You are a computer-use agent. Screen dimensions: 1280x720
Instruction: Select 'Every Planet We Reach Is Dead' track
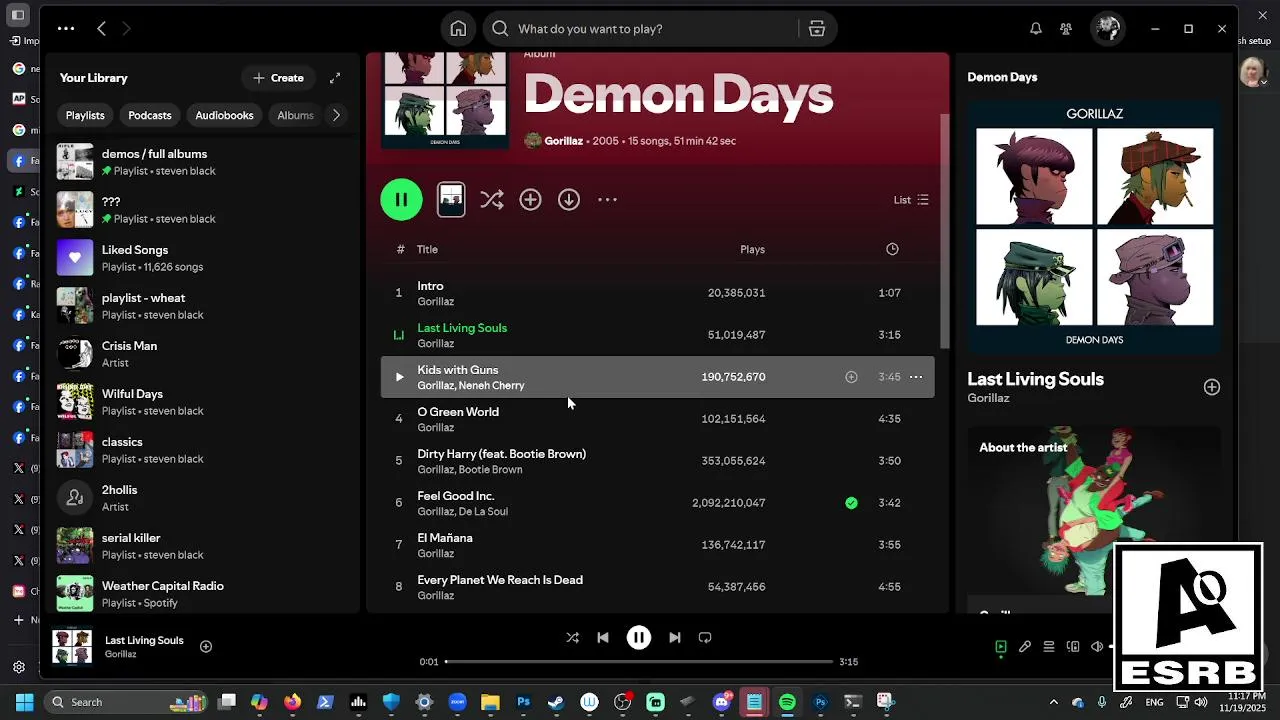click(x=657, y=587)
